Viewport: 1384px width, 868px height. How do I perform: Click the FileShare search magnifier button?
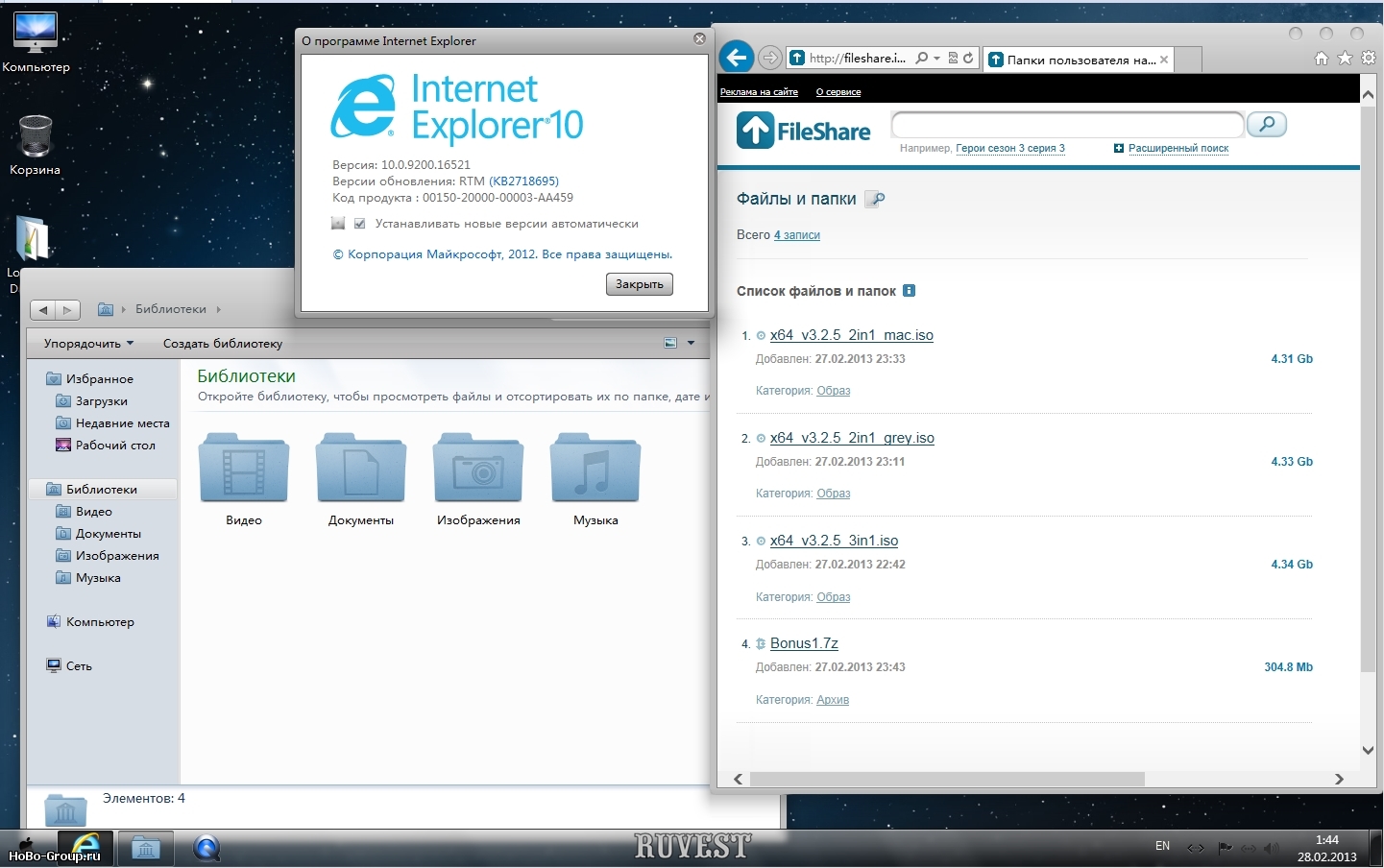(1267, 124)
